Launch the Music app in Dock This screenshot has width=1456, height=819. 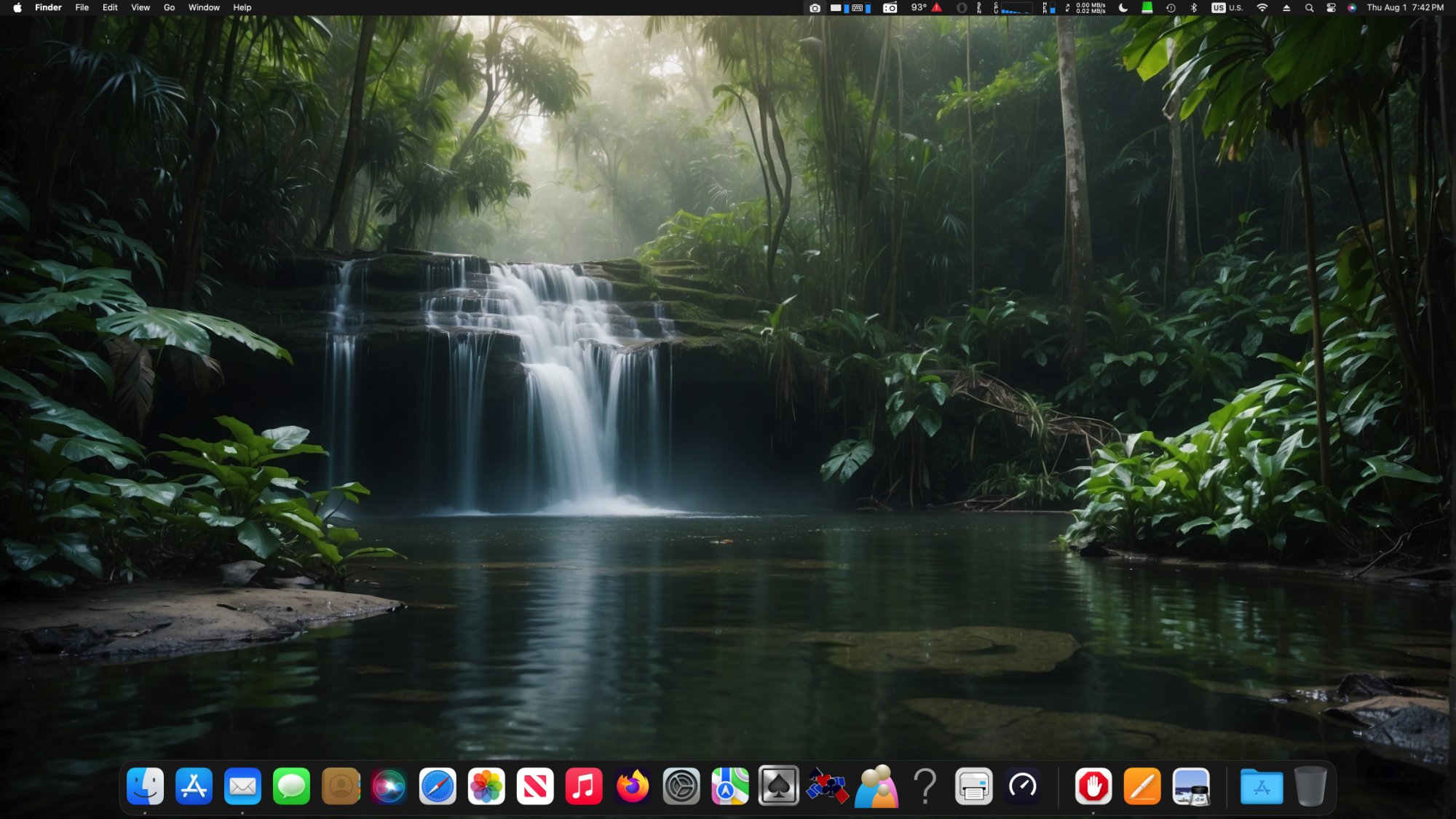tap(583, 786)
